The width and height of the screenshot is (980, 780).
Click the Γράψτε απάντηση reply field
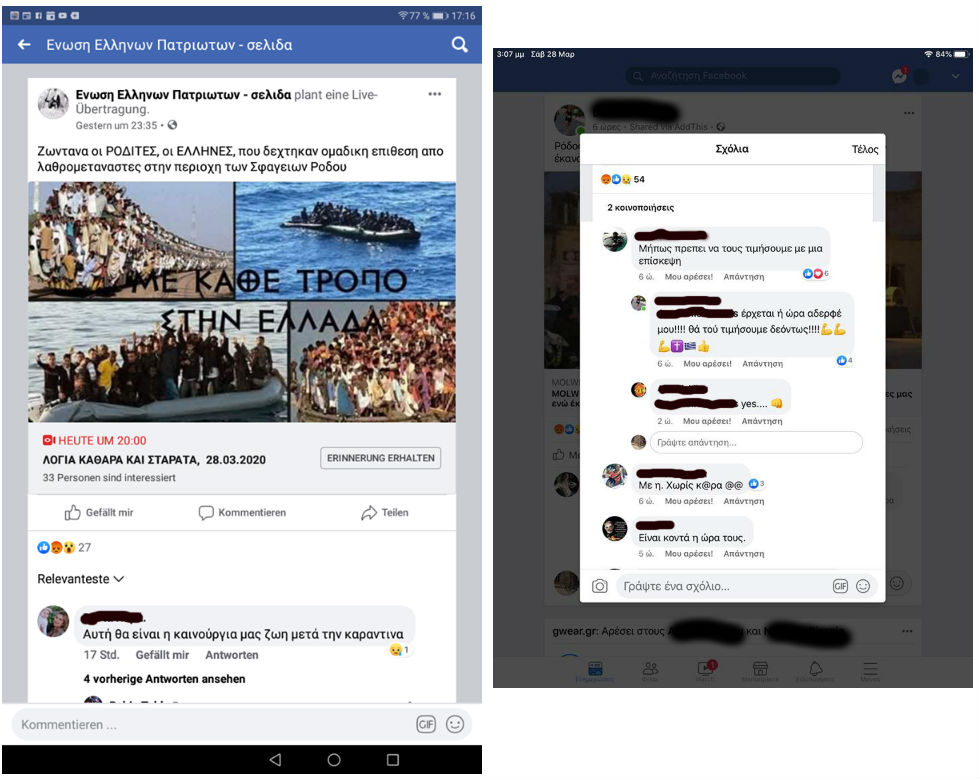click(755, 442)
